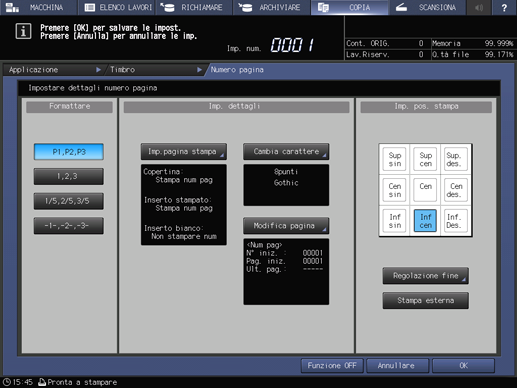Image resolution: width=517 pixels, height=388 pixels.
Task: Select the 1,2,3 page format
Action: pyautogui.click(x=69, y=176)
